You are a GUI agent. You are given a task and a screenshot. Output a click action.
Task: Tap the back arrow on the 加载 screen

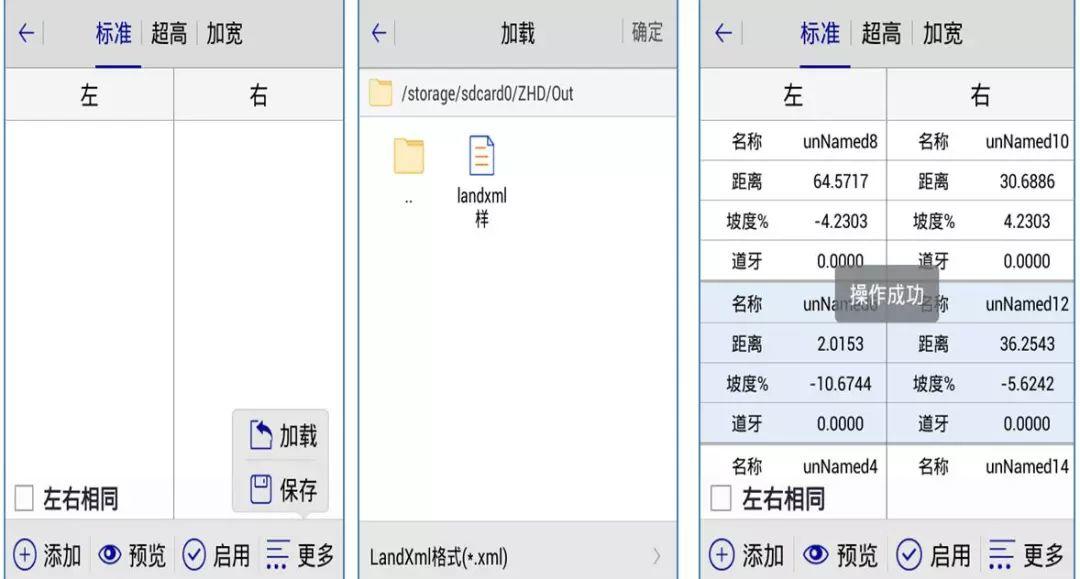pos(380,31)
